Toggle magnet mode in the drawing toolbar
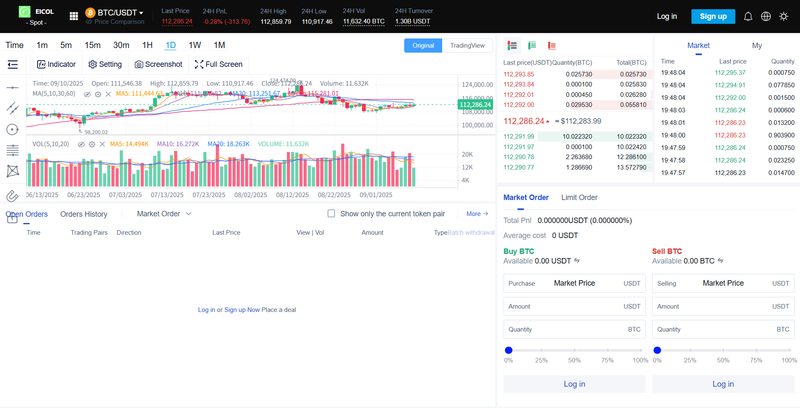The height and width of the screenshot is (408, 800). (12, 196)
